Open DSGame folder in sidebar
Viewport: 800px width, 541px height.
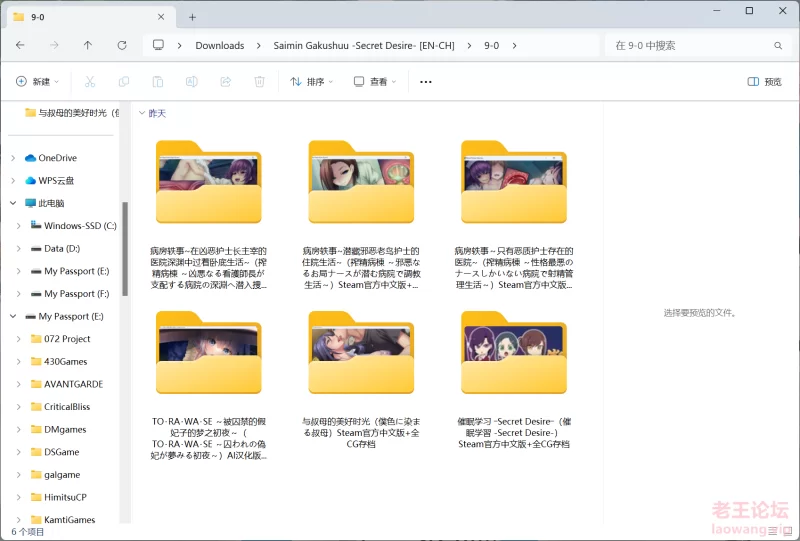click(55, 452)
